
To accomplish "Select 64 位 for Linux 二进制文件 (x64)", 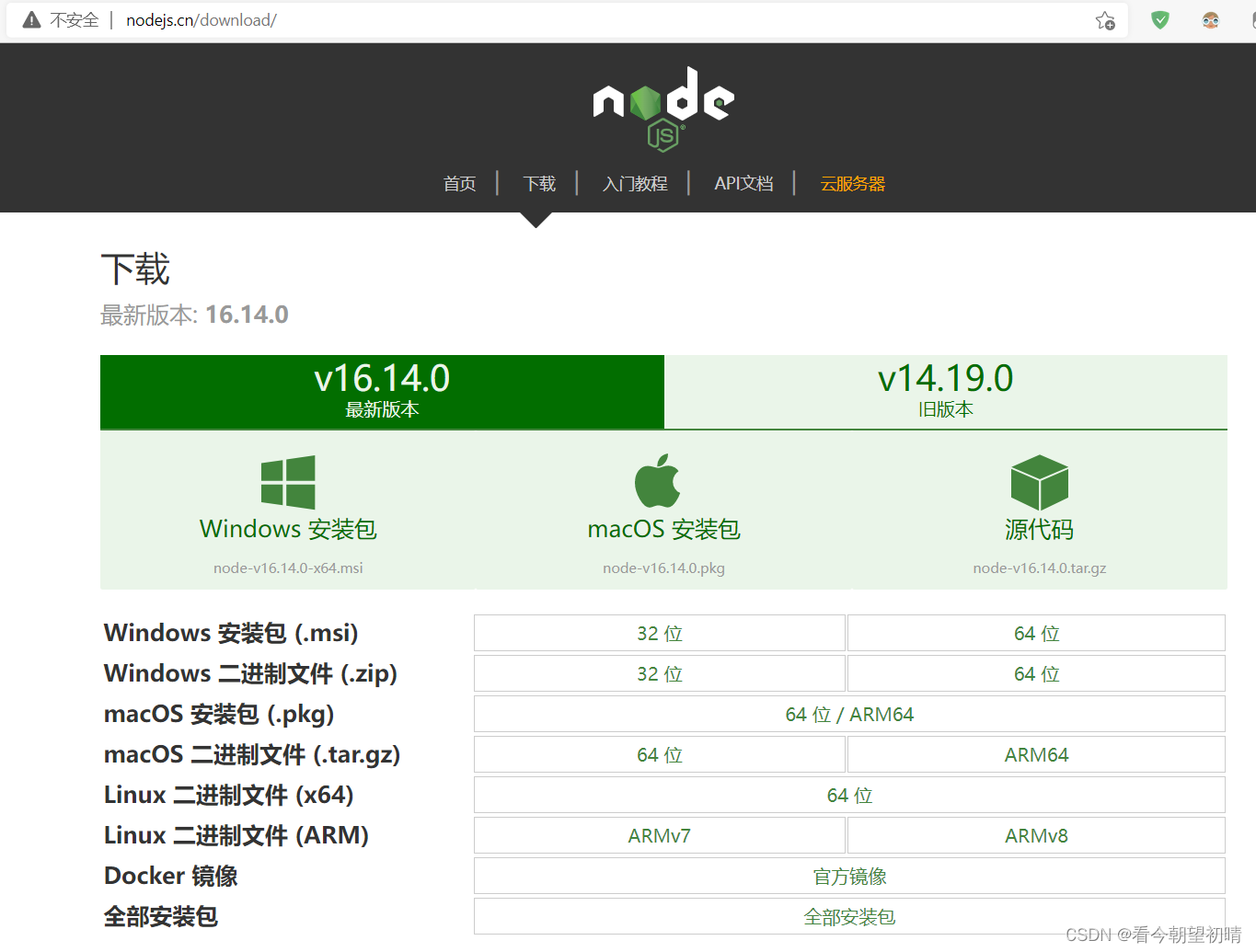I will [x=849, y=795].
